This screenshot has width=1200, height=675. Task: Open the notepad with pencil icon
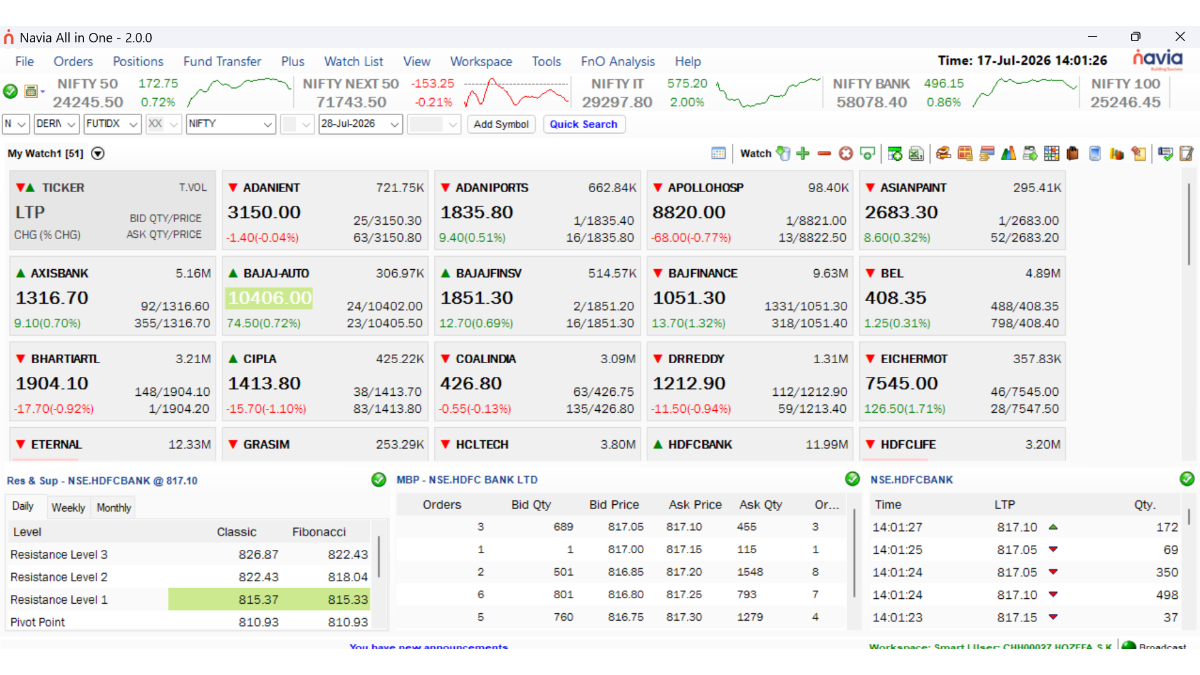(x=1187, y=153)
